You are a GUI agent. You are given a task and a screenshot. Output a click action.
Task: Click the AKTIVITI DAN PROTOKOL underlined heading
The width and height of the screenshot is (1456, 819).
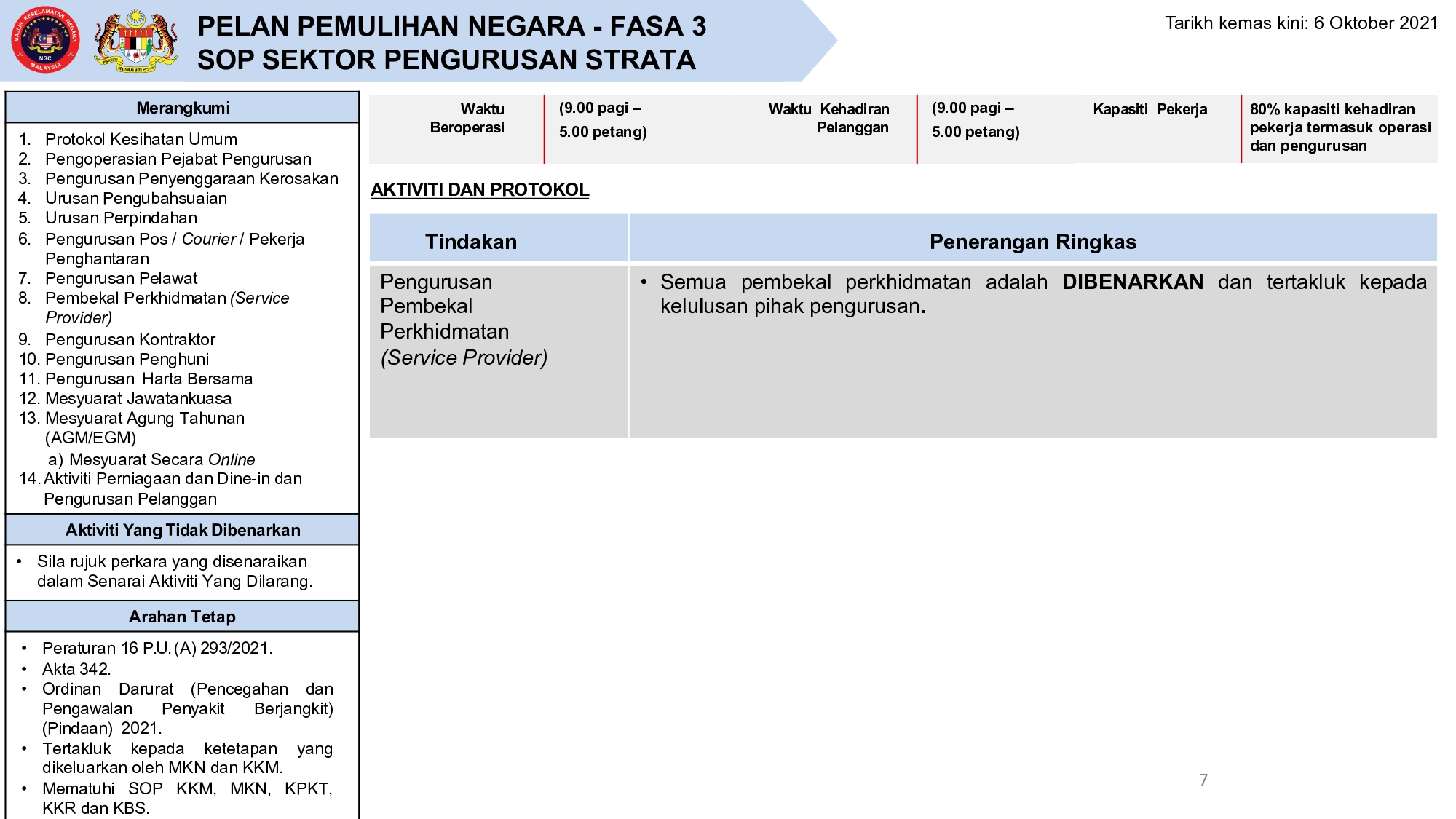(x=479, y=190)
